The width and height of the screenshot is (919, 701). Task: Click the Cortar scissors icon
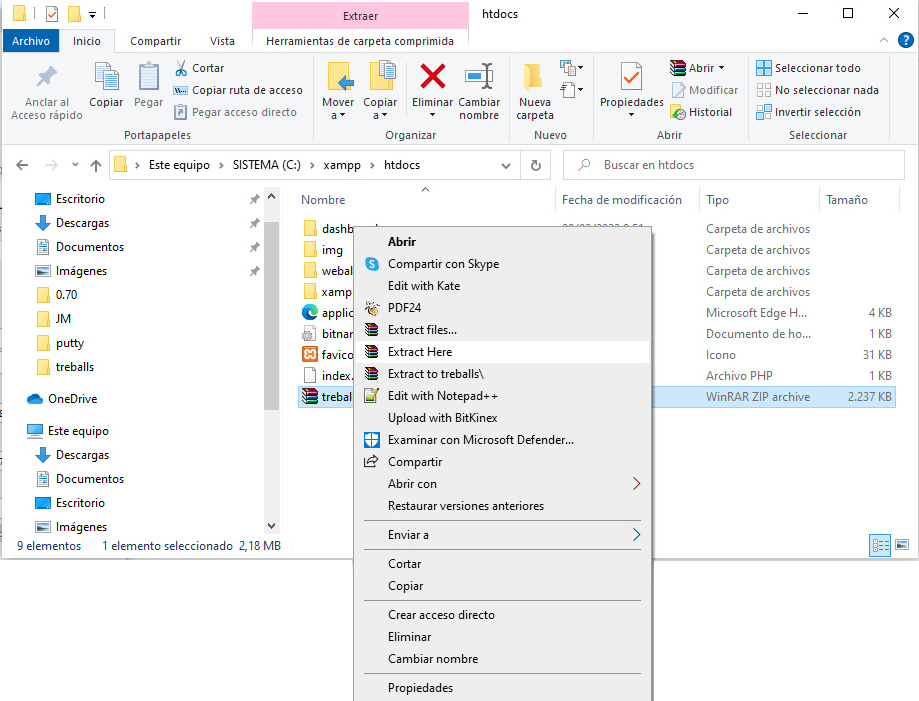pos(181,68)
